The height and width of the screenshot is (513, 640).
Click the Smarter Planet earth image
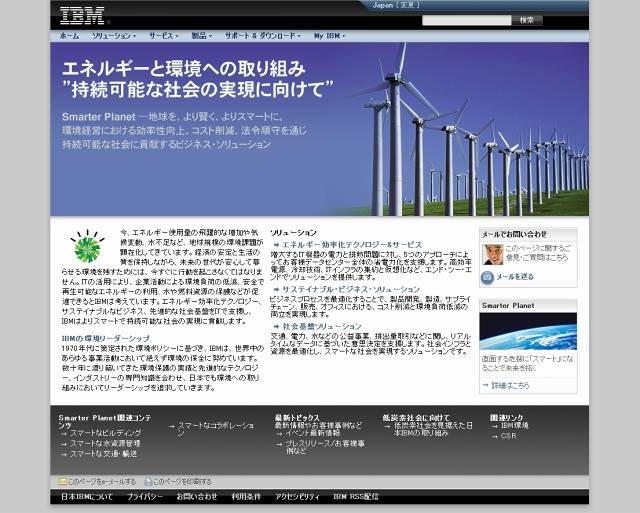click(528, 331)
